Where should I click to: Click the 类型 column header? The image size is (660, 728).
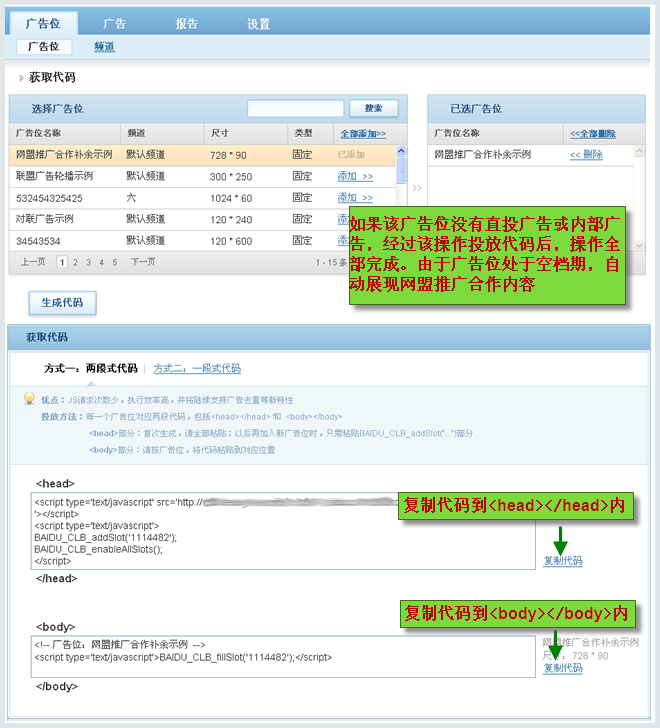tap(303, 133)
